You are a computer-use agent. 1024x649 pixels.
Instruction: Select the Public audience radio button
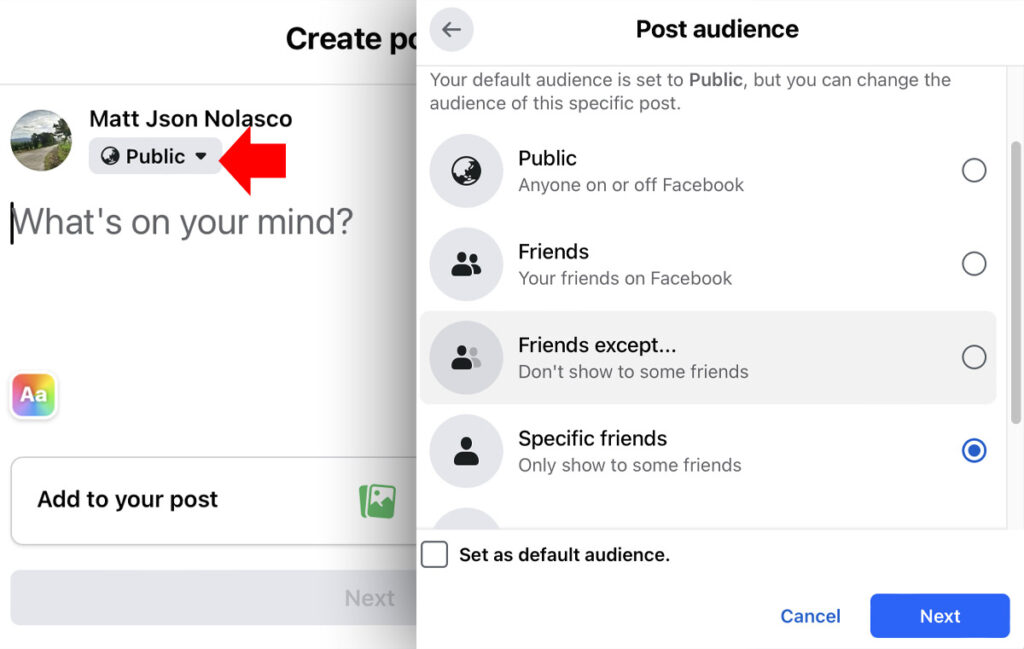[974, 170]
